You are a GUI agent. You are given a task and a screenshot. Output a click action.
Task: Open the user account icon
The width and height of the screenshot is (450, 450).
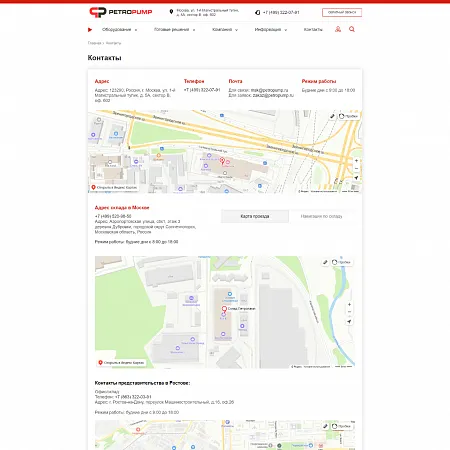click(338, 29)
